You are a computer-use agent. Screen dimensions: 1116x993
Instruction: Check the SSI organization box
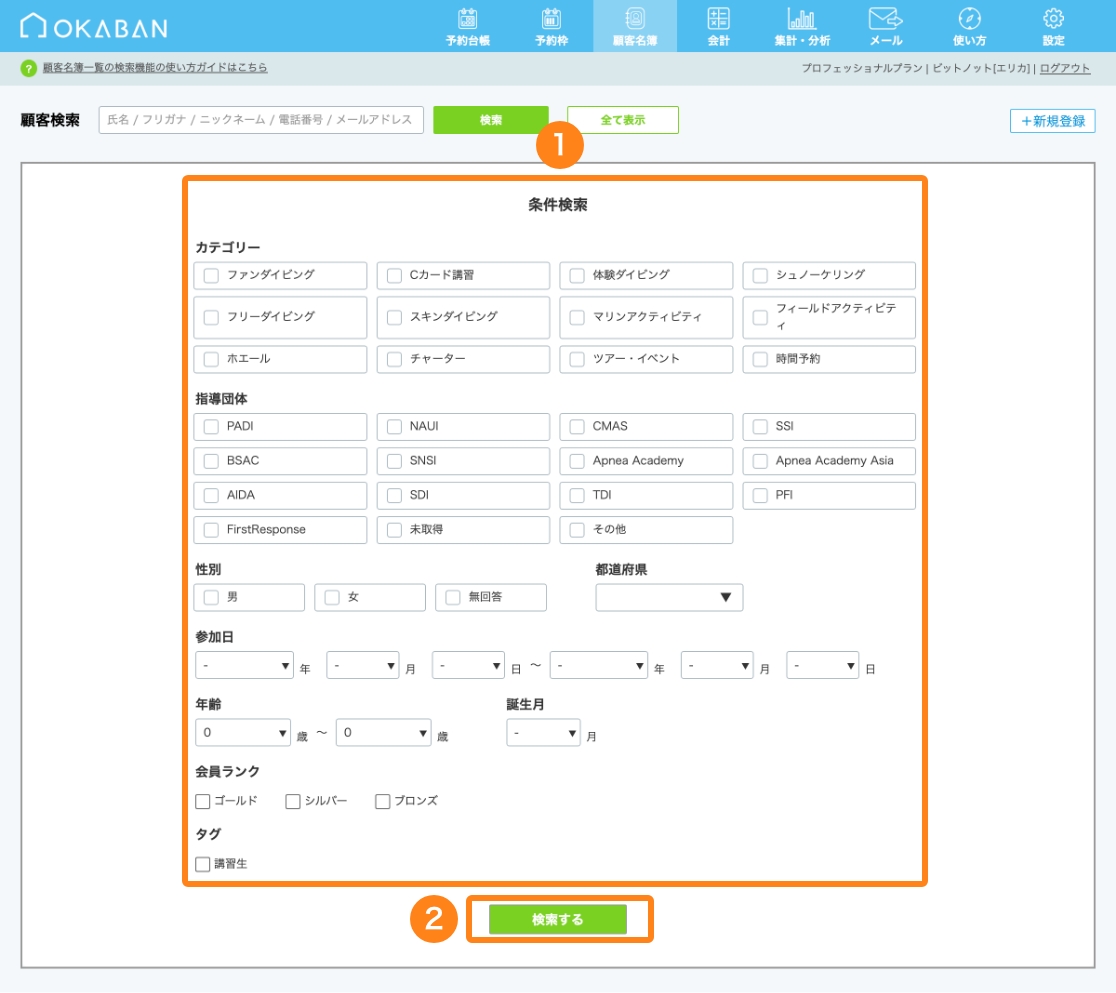[760, 426]
